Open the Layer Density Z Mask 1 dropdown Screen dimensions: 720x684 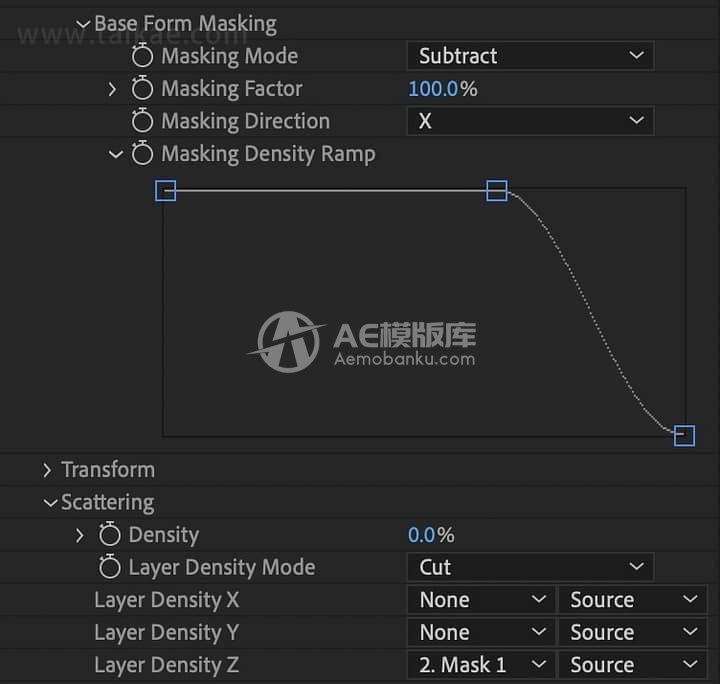coord(481,665)
